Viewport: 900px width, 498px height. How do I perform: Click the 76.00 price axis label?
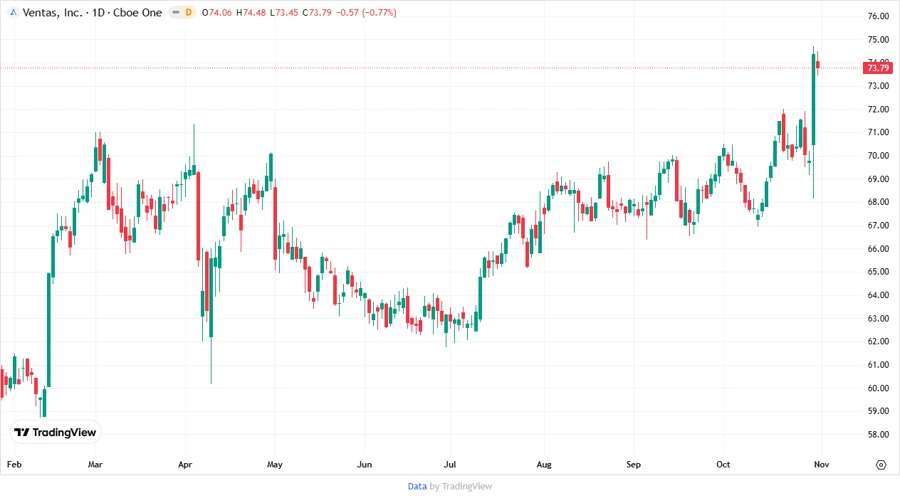click(x=878, y=16)
